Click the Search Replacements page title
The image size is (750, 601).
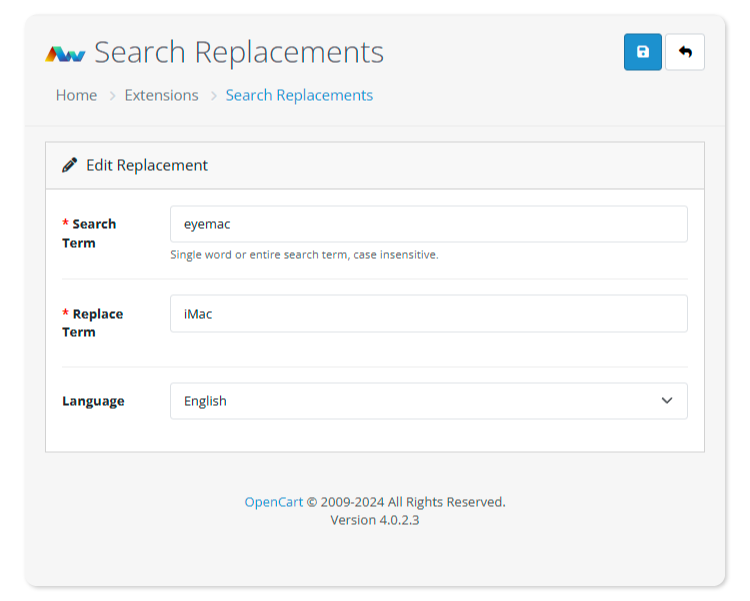[239, 52]
